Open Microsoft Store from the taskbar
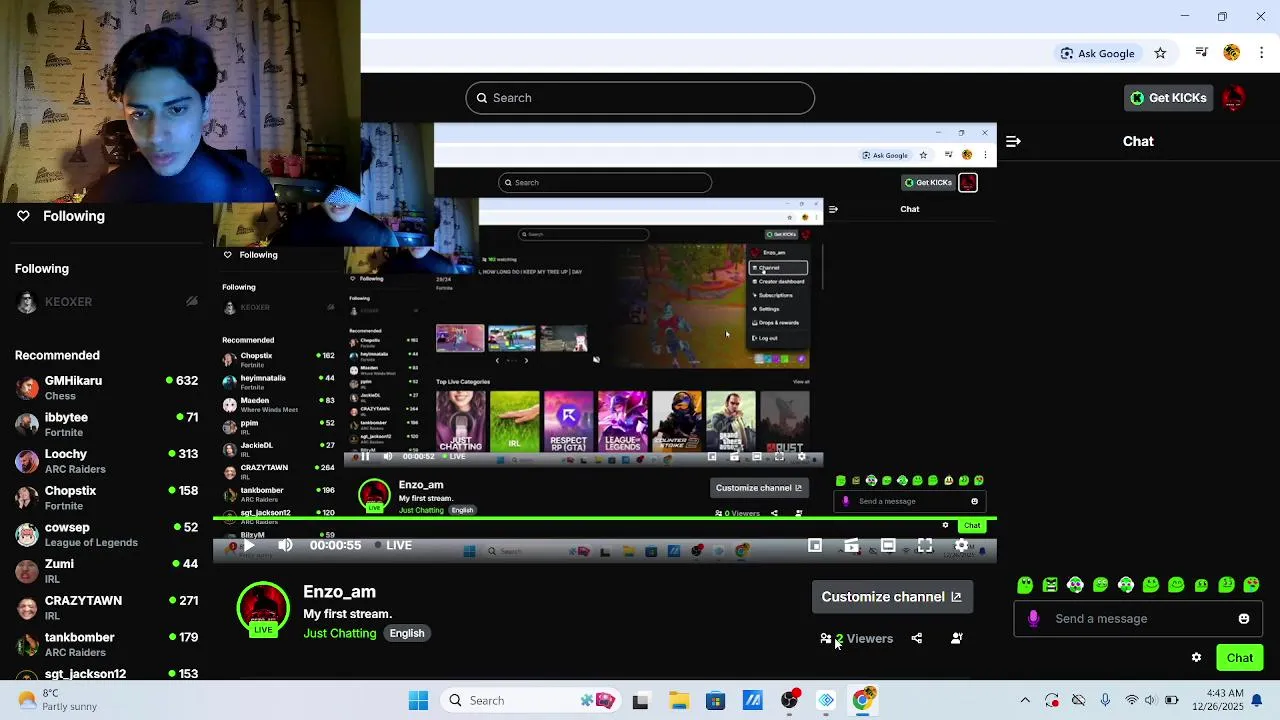This screenshot has width=1280, height=720. [715, 701]
